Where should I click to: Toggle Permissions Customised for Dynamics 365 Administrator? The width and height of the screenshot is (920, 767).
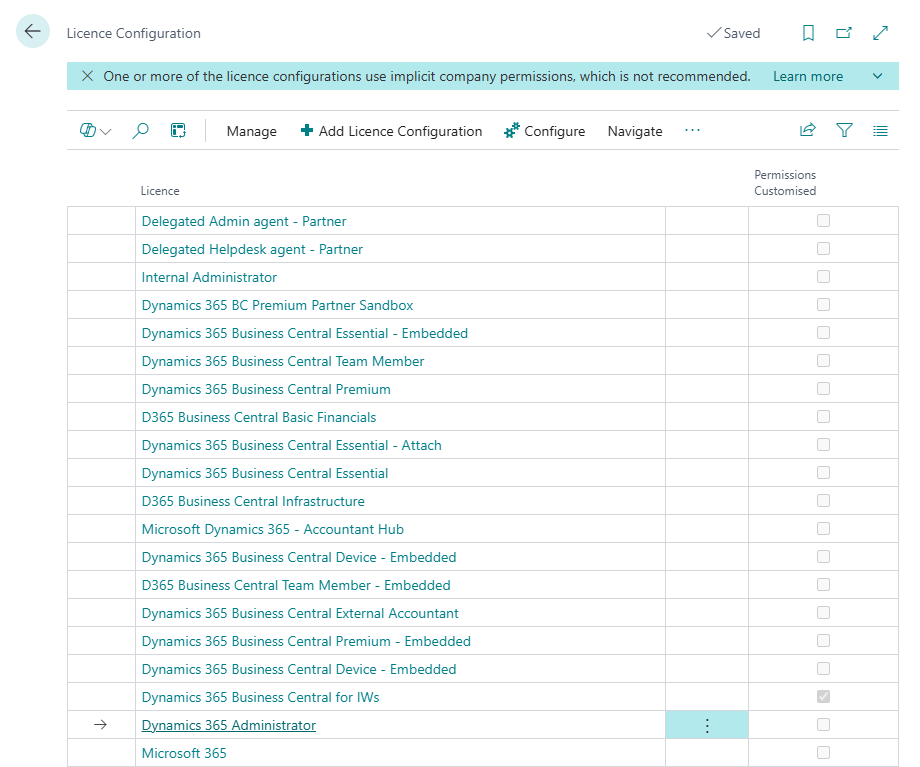pyautogui.click(x=823, y=724)
